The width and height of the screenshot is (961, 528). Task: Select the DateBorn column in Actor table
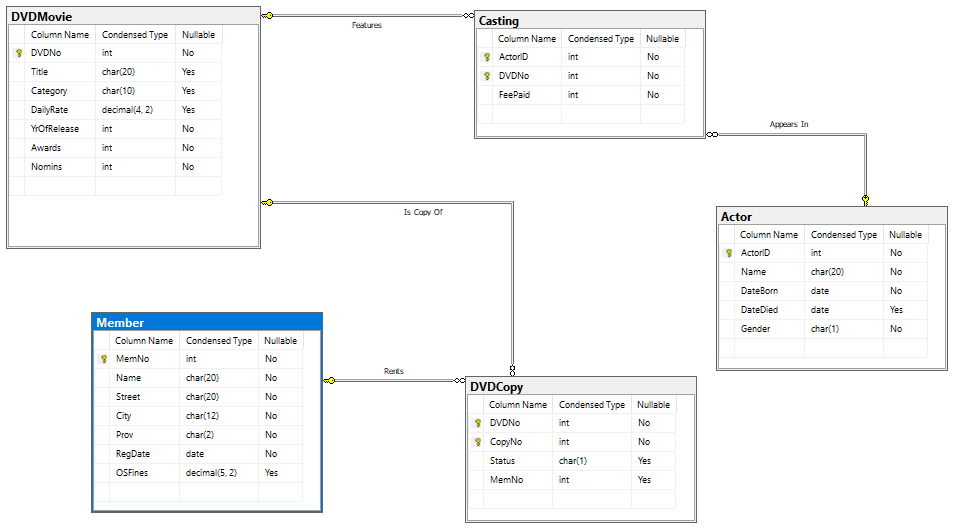click(824, 291)
